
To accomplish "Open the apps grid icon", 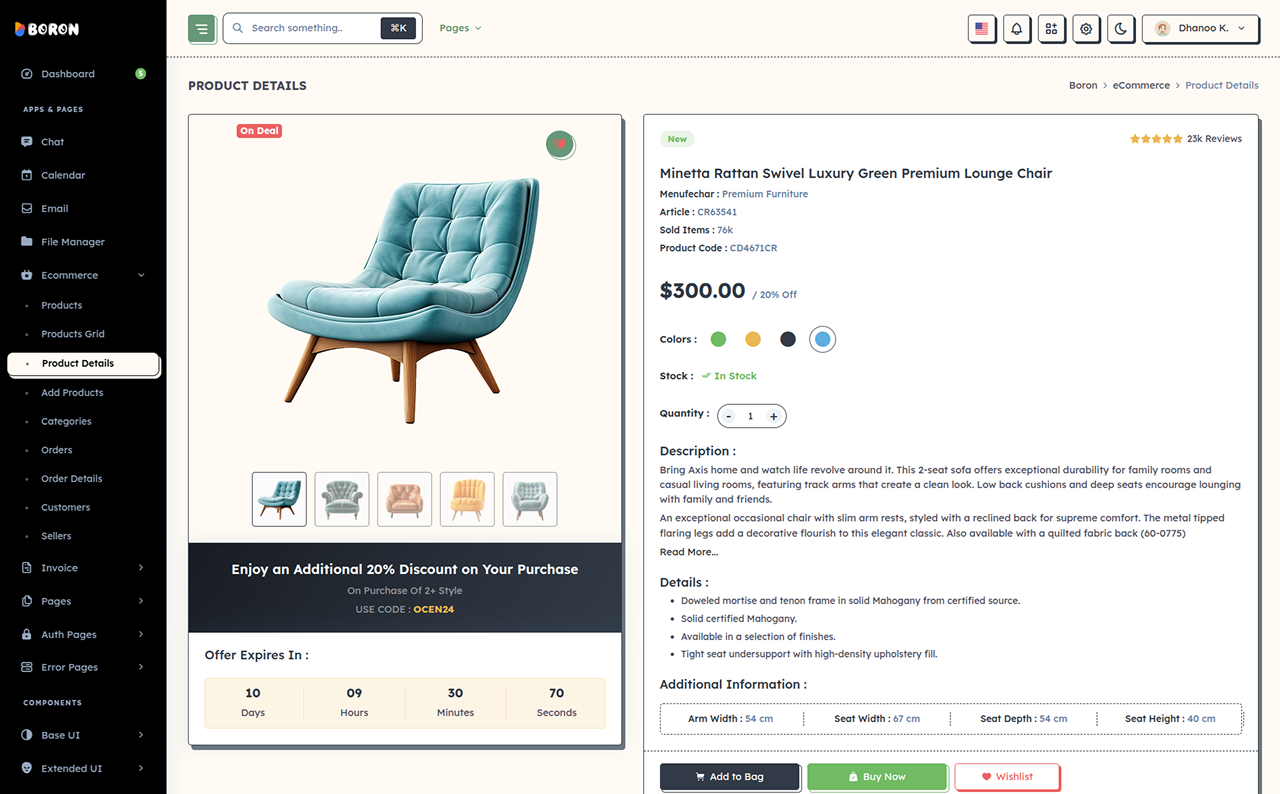I will coord(1051,29).
